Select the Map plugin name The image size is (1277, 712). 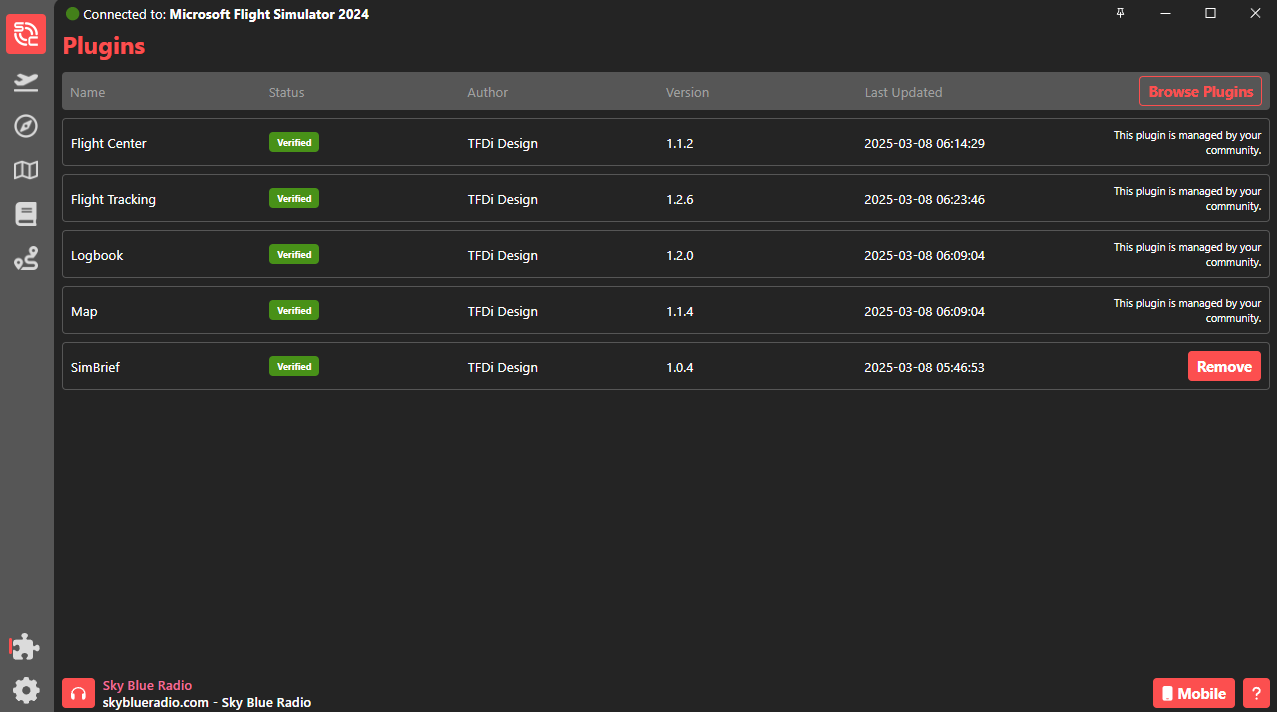click(x=84, y=311)
